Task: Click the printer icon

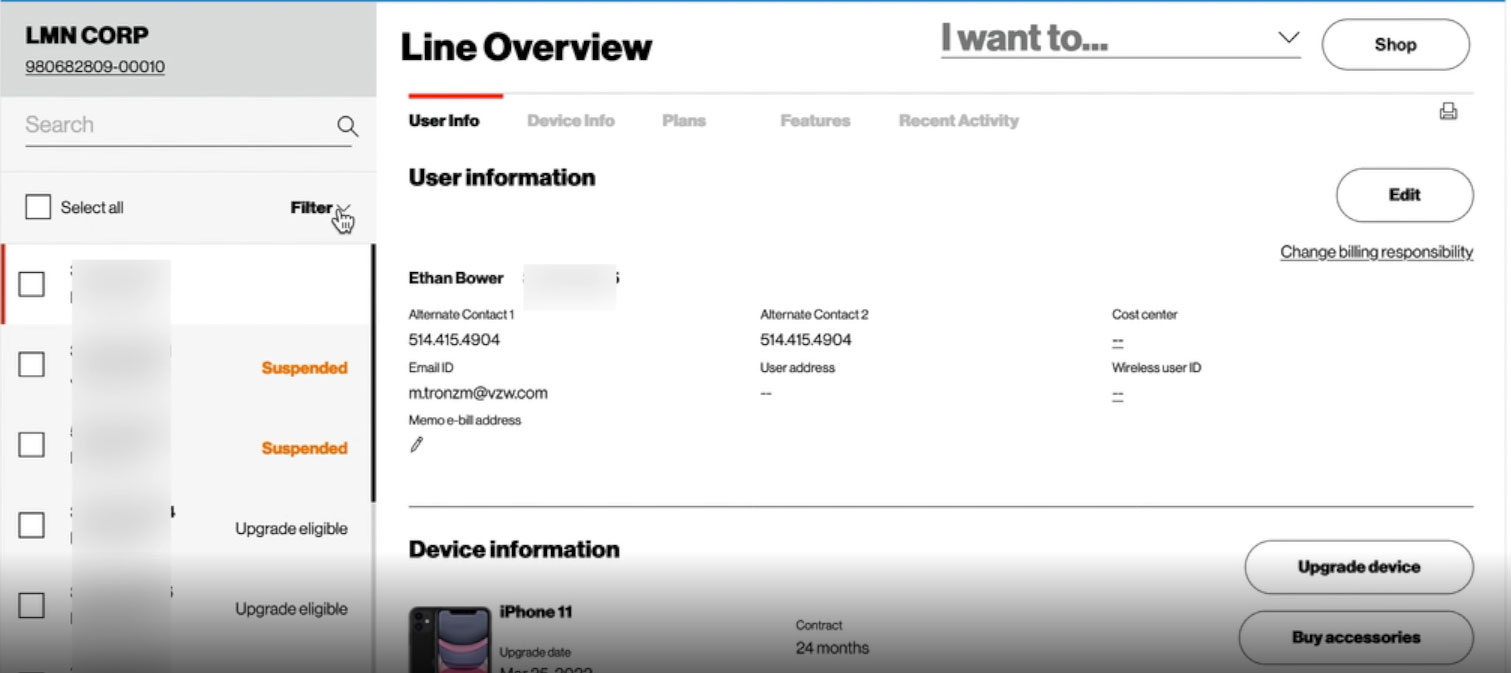Action: pyautogui.click(x=1447, y=112)
